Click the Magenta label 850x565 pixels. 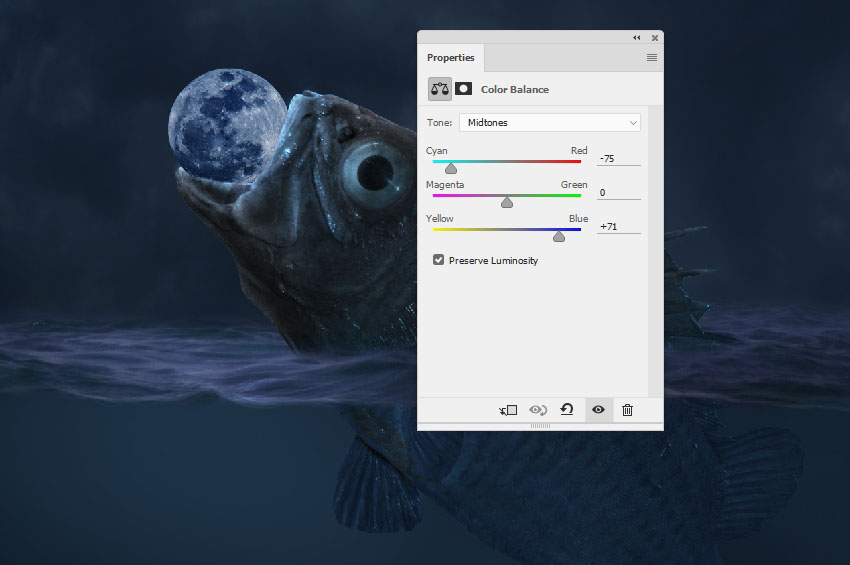(445, 185)
